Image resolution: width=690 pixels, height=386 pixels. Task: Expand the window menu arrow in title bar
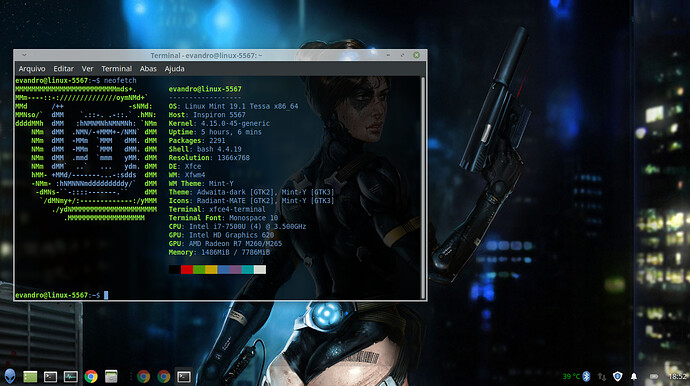[x=24, y=55]
